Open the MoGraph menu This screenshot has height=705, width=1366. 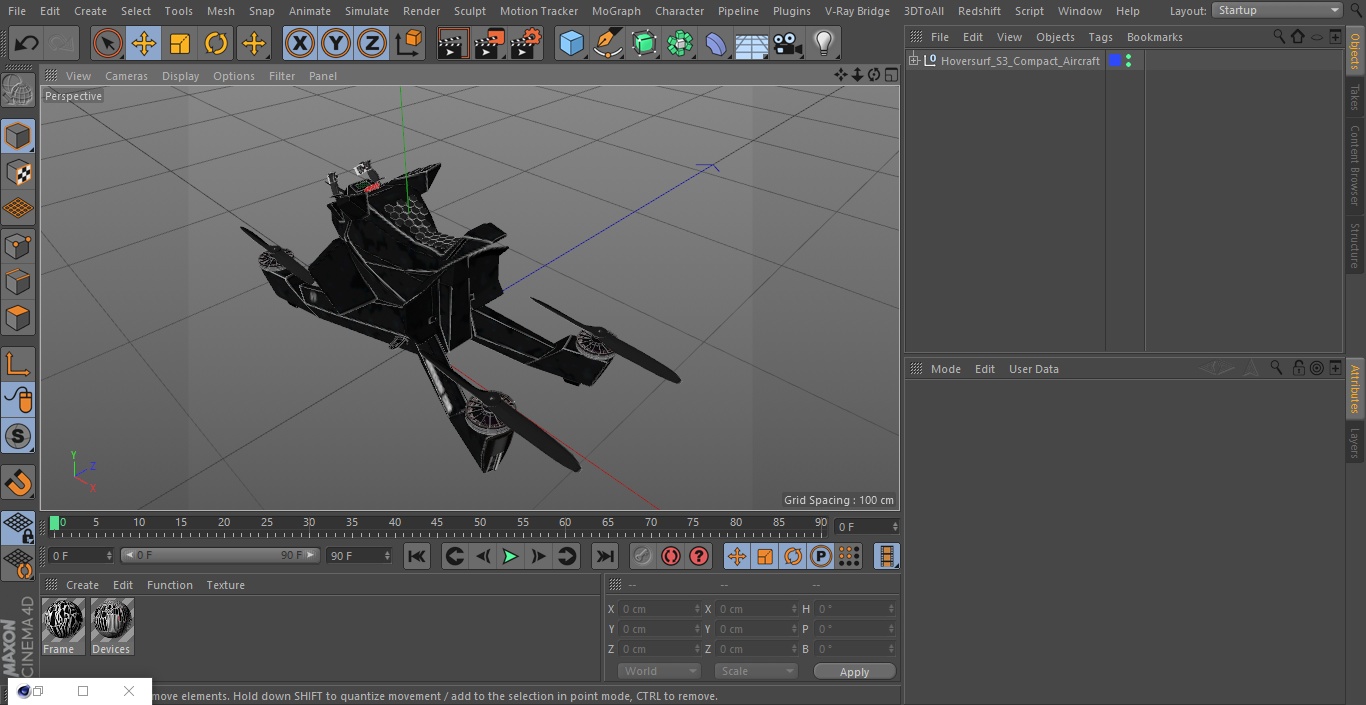coord(616,11)
